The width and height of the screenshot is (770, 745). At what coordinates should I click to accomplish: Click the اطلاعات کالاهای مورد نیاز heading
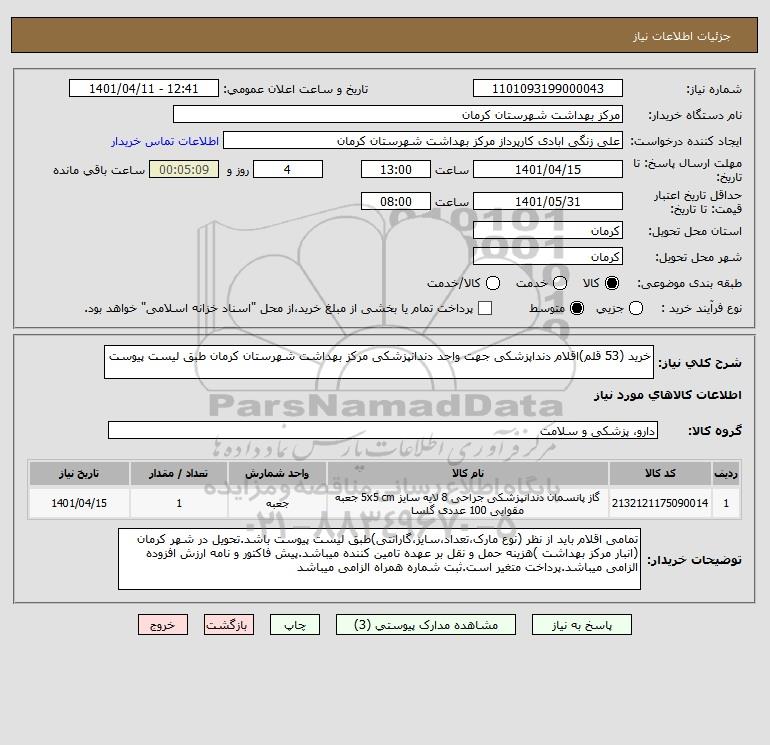coord(668,395)
